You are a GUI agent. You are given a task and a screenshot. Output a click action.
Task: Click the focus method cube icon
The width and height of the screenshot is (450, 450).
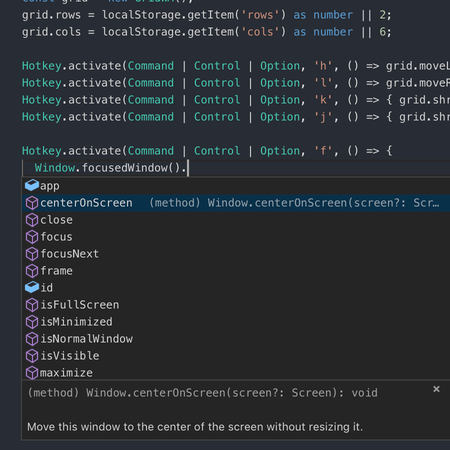32,237
